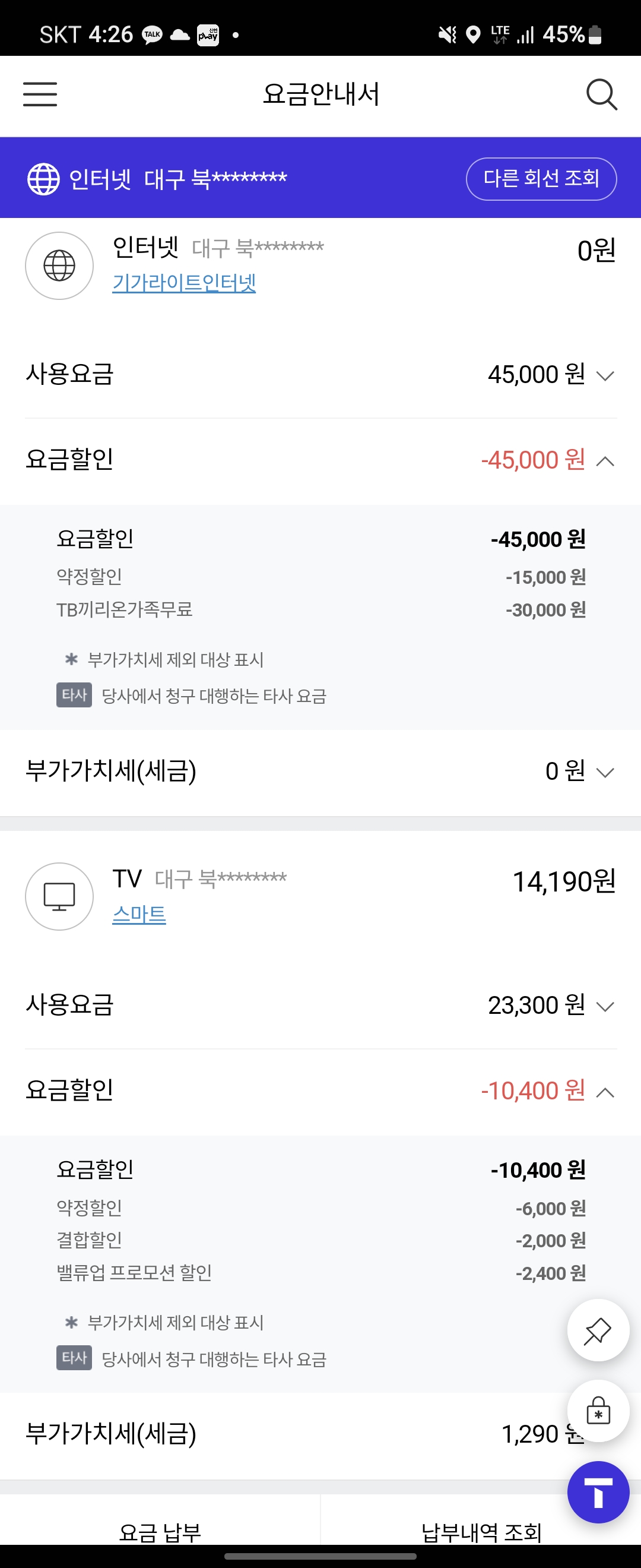641x1568 pixels.
Task: Collapse TV 요금할인 -10,400 원 section
Action: tap(605, 1092)
